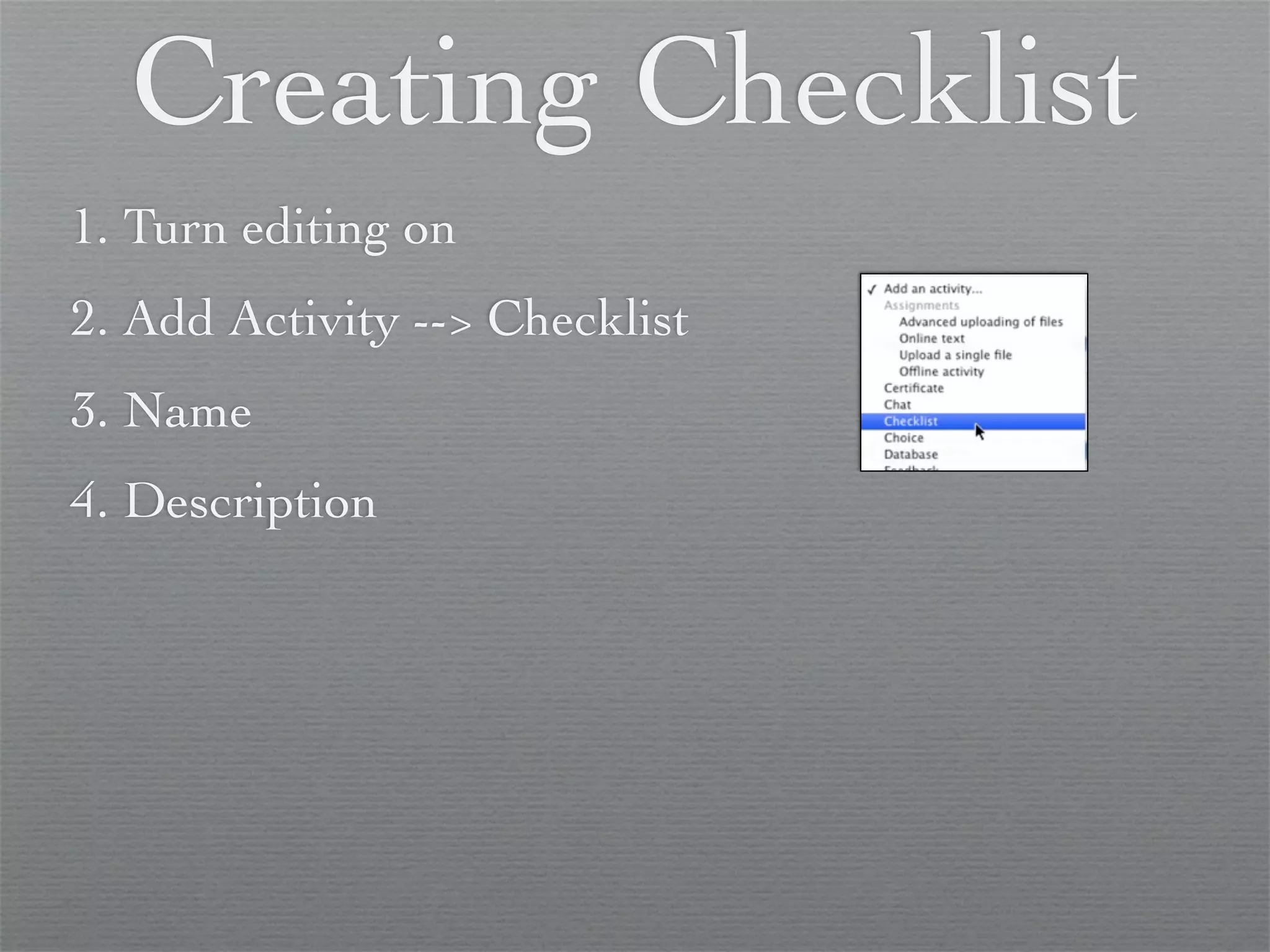Screen dimensions: 1270x952
Task: Click the mouse cursor arrow in menu
Action: point(979,431)
